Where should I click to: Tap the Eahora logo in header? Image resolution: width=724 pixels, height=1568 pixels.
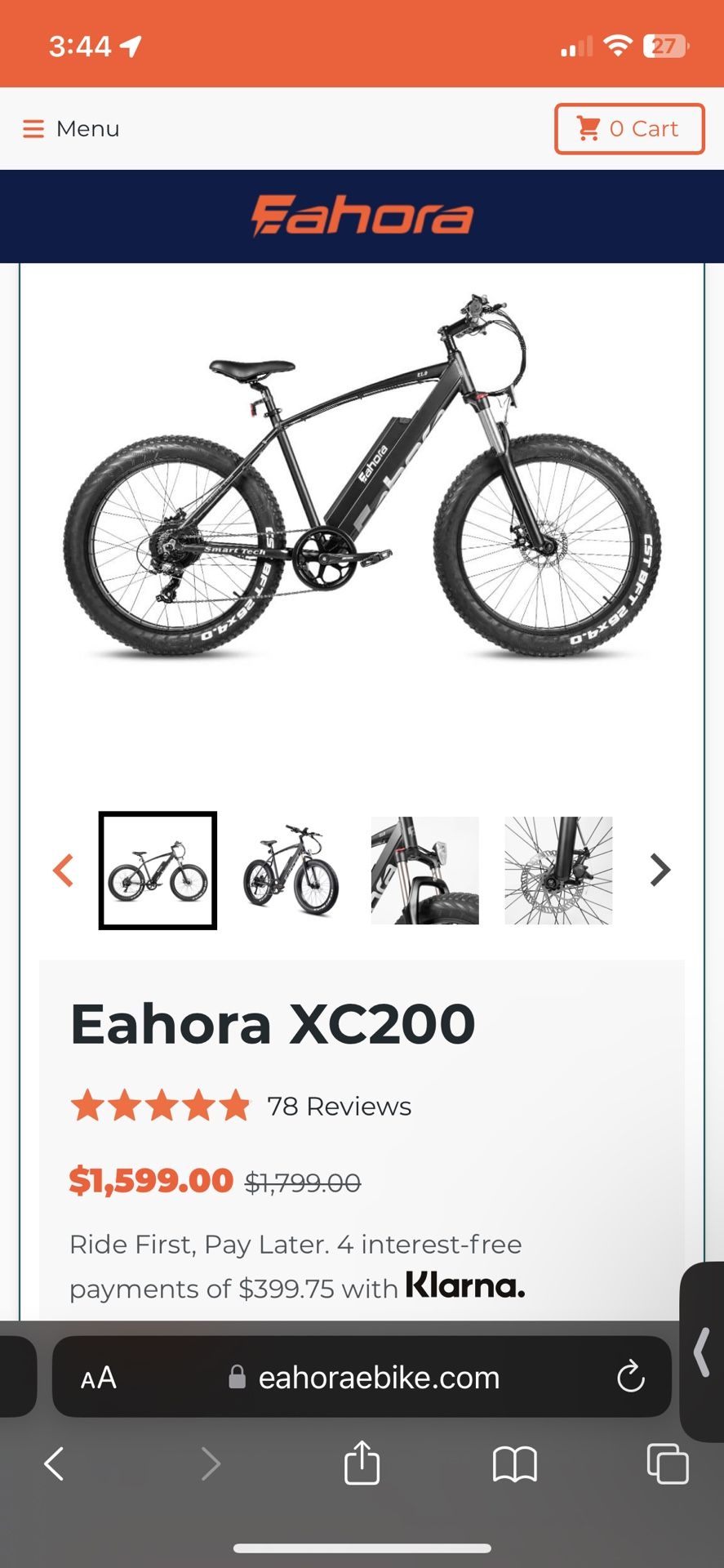pos(362,216)
